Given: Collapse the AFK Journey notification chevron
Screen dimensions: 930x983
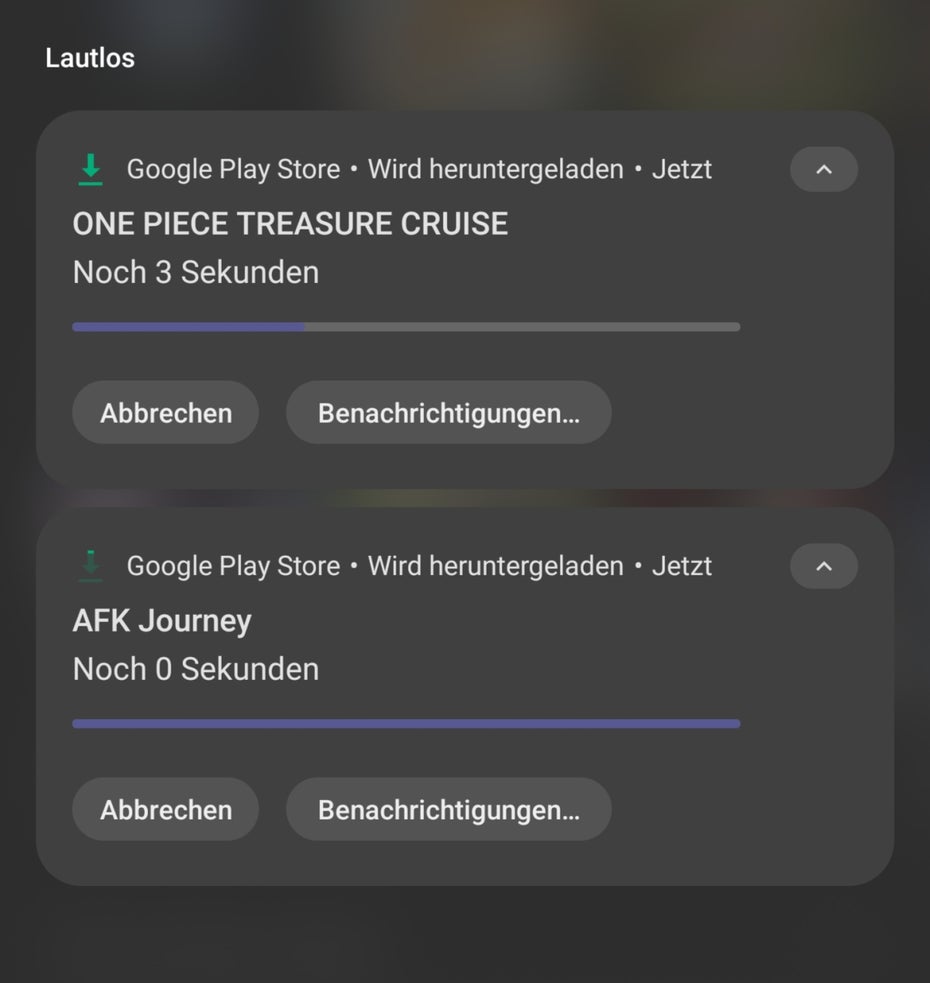Looking at the screenshot, I should tap(823, 566).
